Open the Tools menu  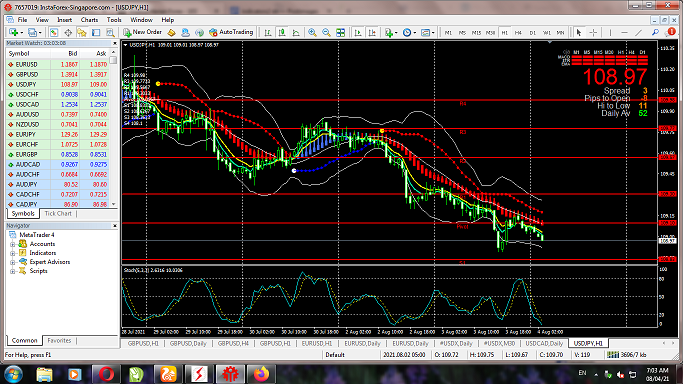click(114, 20)
